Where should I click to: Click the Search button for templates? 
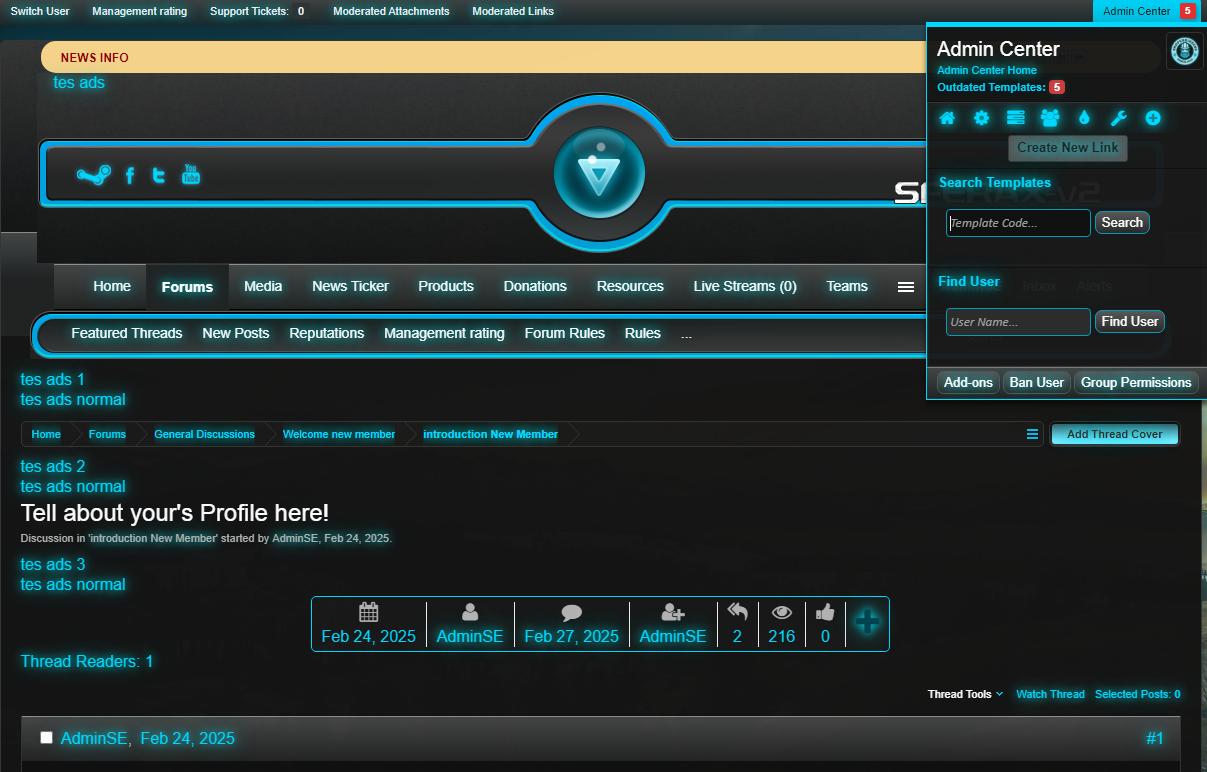click(x=1122, y=223)
